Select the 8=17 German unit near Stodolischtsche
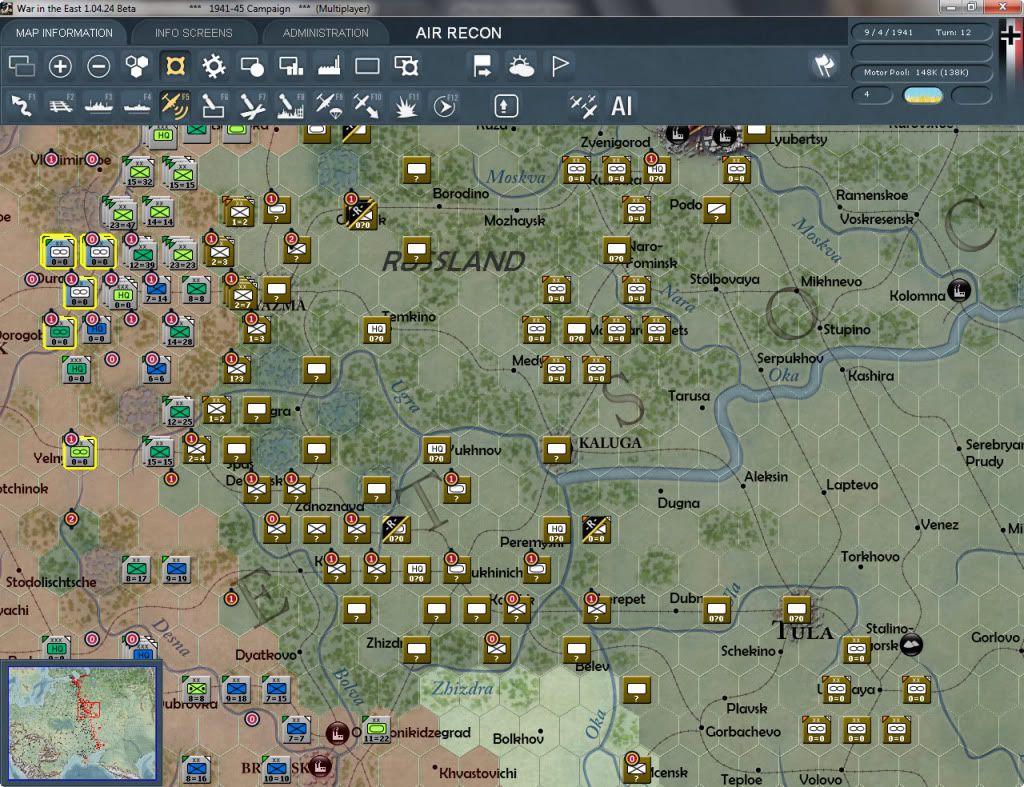 point(136,570)
